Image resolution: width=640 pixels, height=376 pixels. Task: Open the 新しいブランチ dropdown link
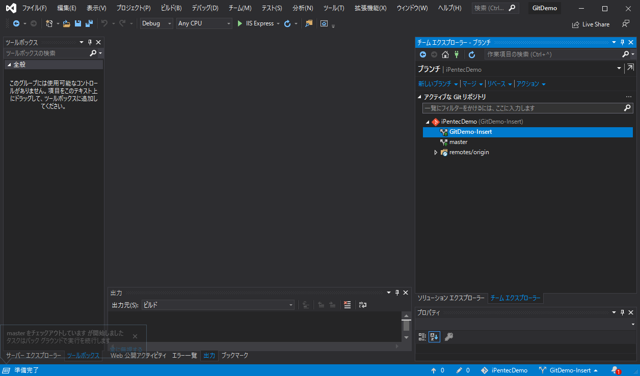(438, 84)
